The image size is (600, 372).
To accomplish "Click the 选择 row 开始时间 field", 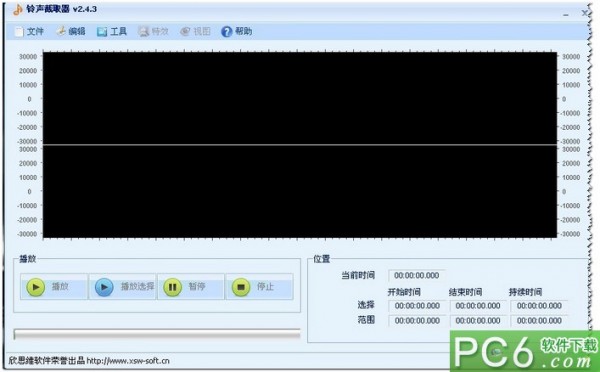I will 417,306.
